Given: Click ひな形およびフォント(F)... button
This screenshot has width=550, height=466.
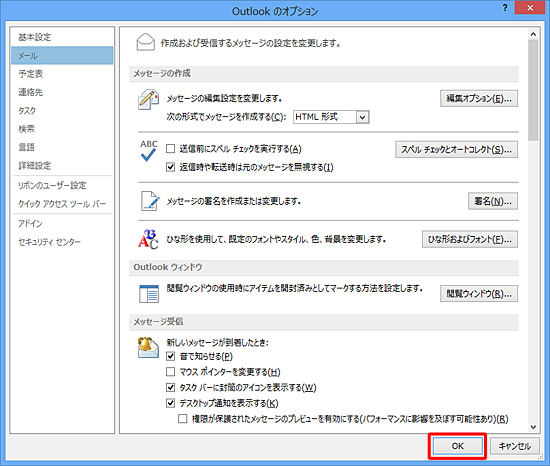Looking at the screenshot, I should coord(470,239).
